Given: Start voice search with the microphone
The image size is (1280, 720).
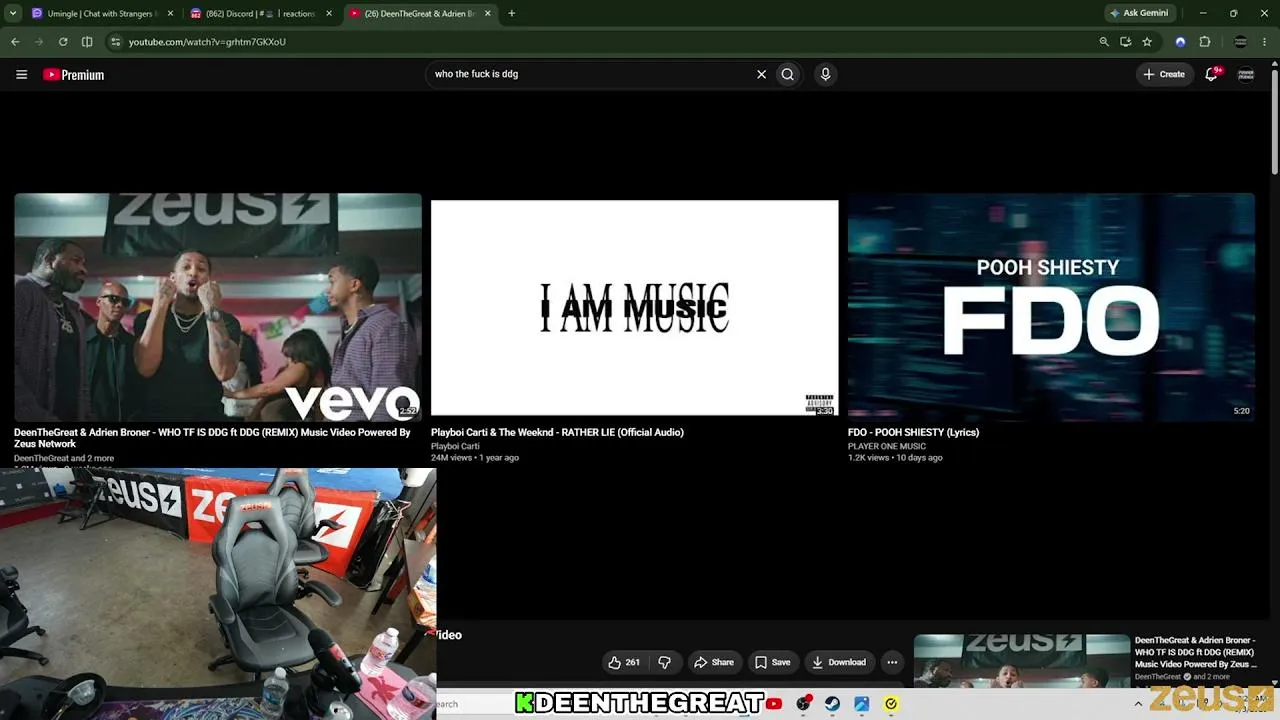Looking at the screenshot, I should [825, 74].
